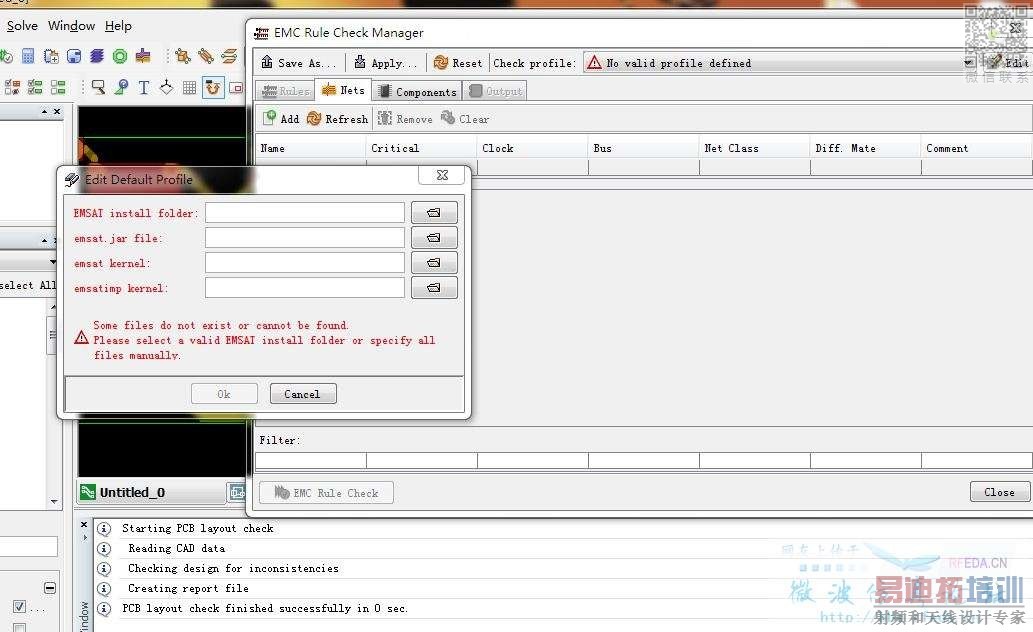Close the message window with its X
1033x632 pixels.
point(84,525)
